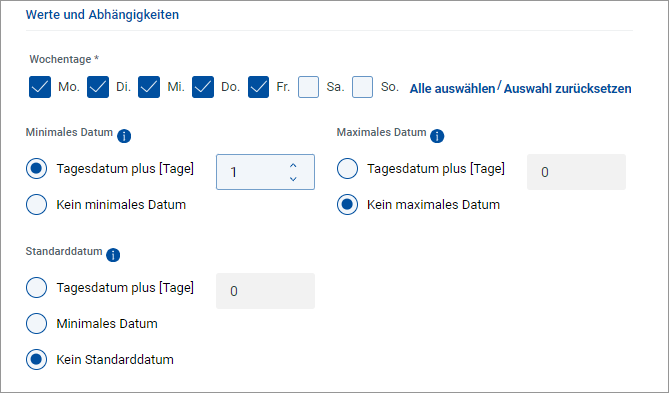Click the minimum date days input field
669x393 pixels.
pos(265,172)
